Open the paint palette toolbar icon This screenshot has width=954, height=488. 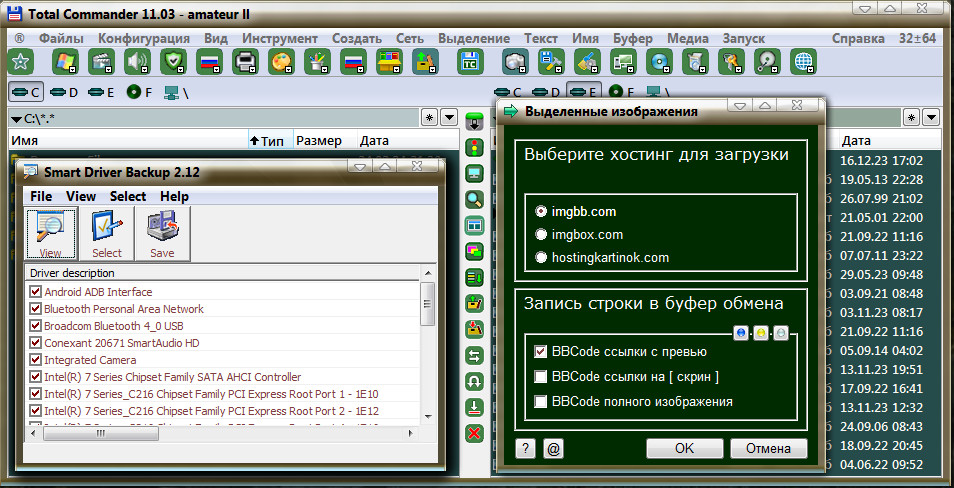coord(281,62)
